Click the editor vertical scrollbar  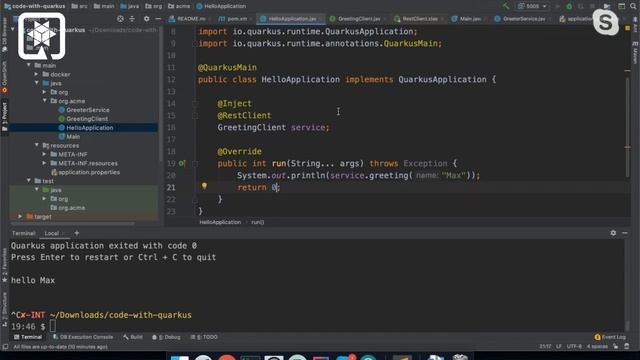[x=628, y=127]
